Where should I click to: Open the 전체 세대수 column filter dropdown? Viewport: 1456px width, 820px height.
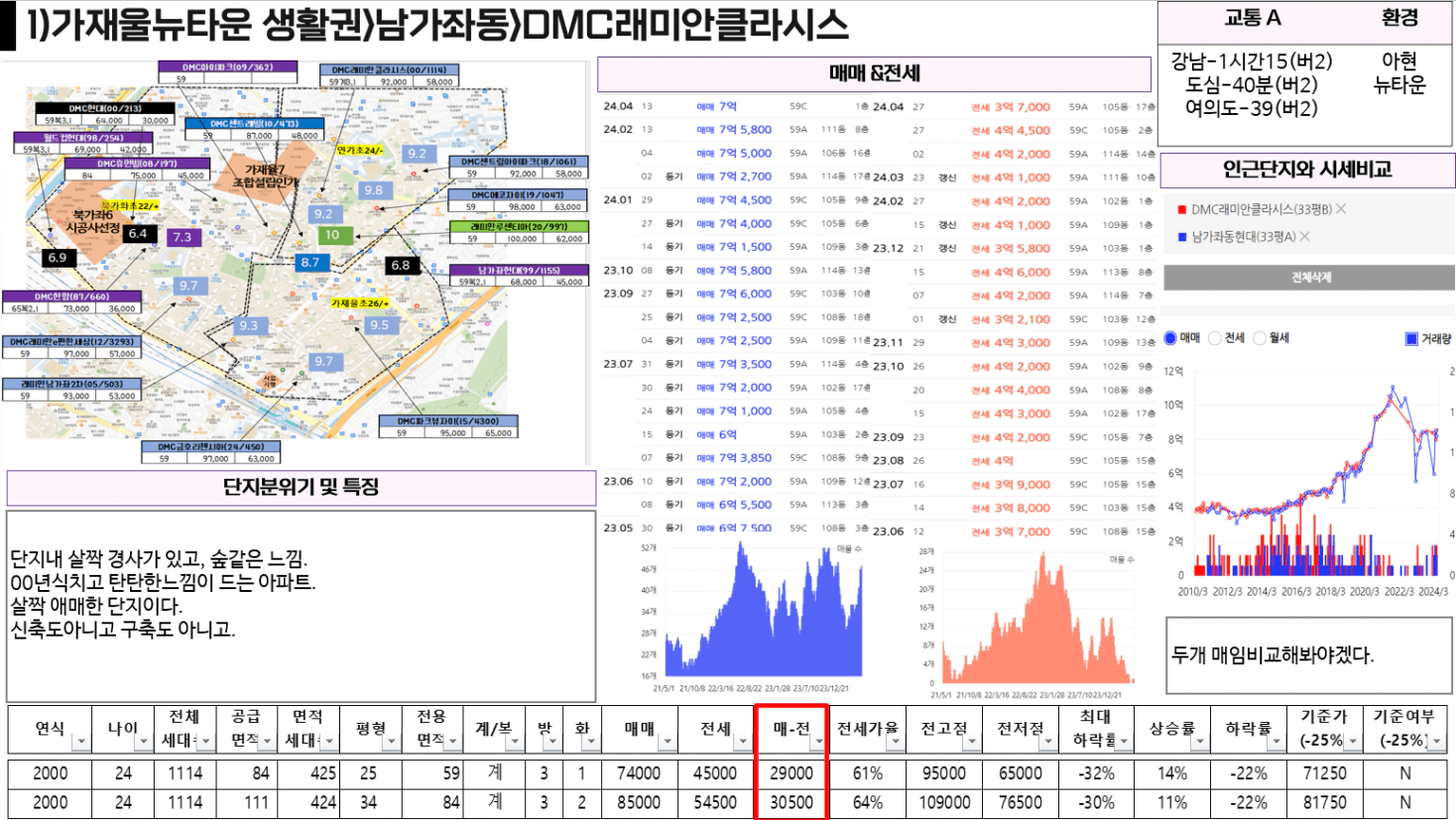click(x=206, y=742)
